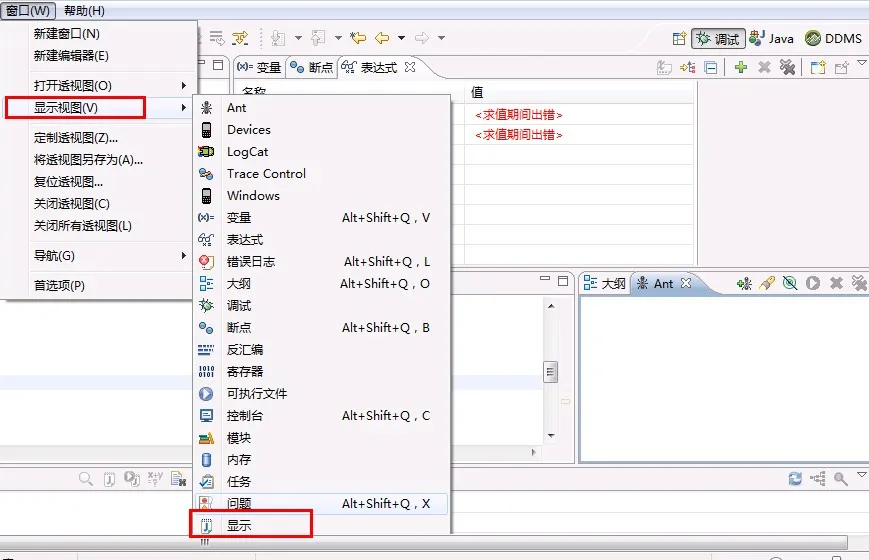Switch to the DDMS perspective
This screenshot has width=869, height=560.
[x=834, y=38]
